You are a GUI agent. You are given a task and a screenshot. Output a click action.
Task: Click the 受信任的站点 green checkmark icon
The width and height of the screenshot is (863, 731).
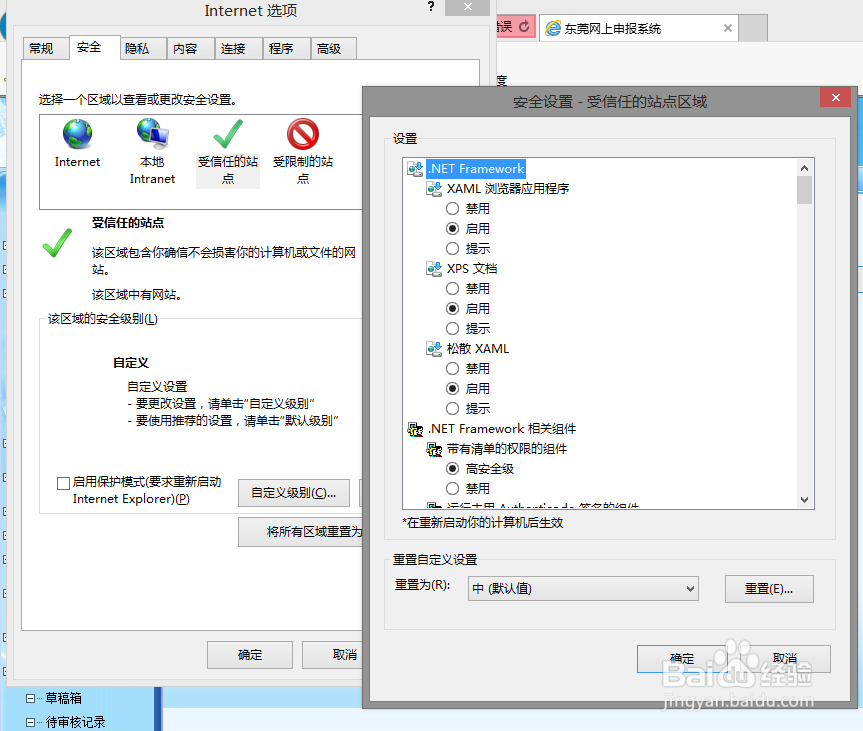pyautogui.click(x=227, y=134)
